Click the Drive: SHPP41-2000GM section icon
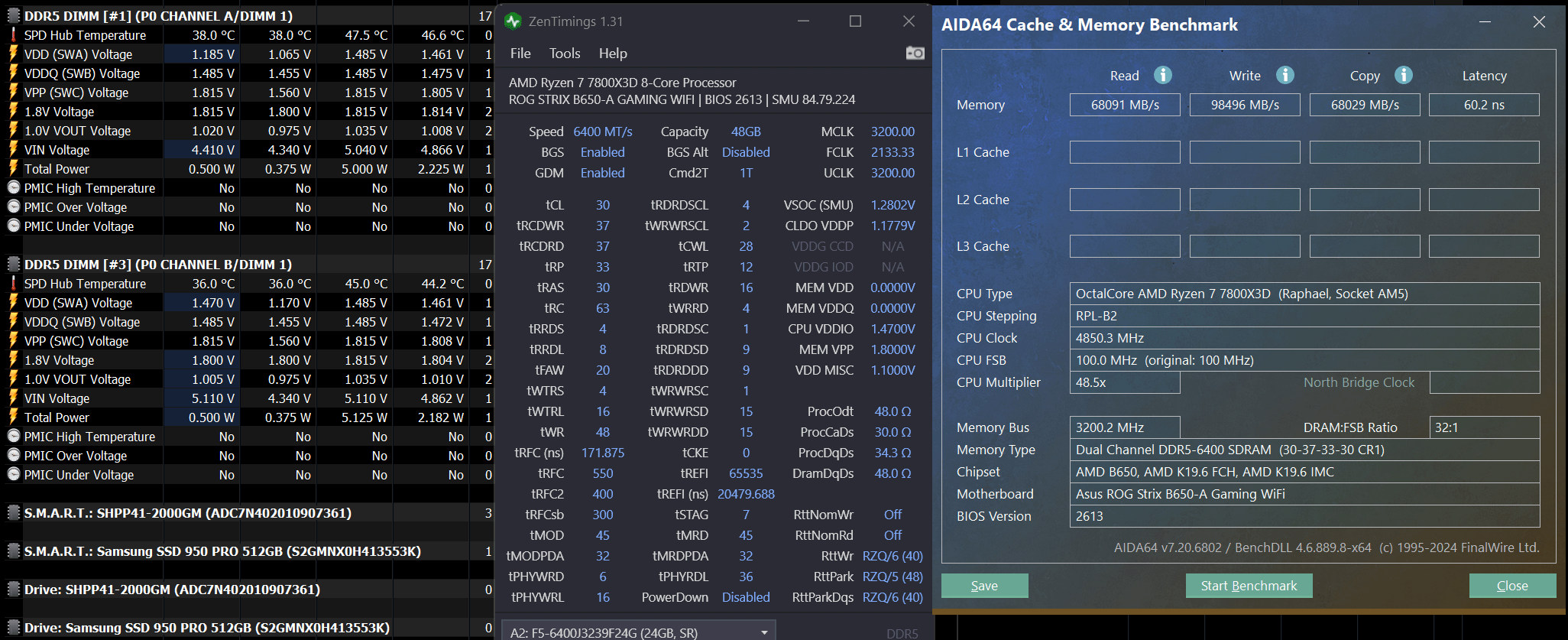 pos(13,590)
